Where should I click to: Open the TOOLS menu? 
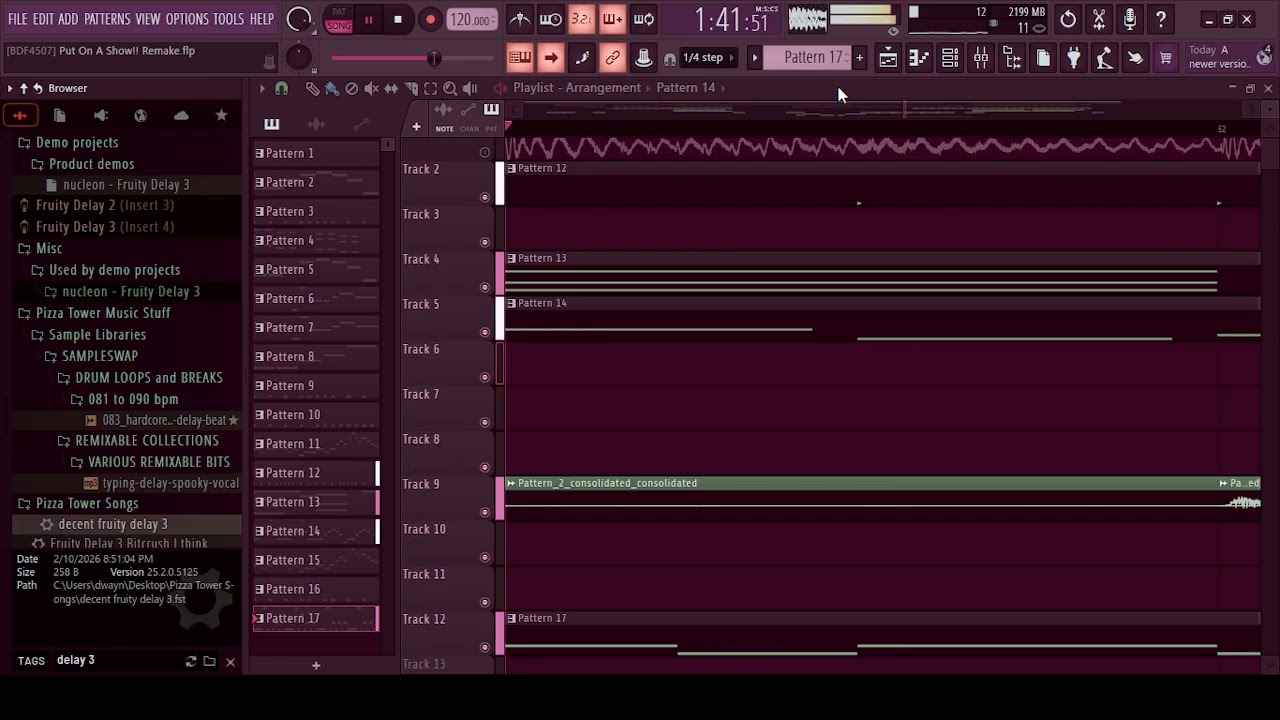click(x=228, y=19)
